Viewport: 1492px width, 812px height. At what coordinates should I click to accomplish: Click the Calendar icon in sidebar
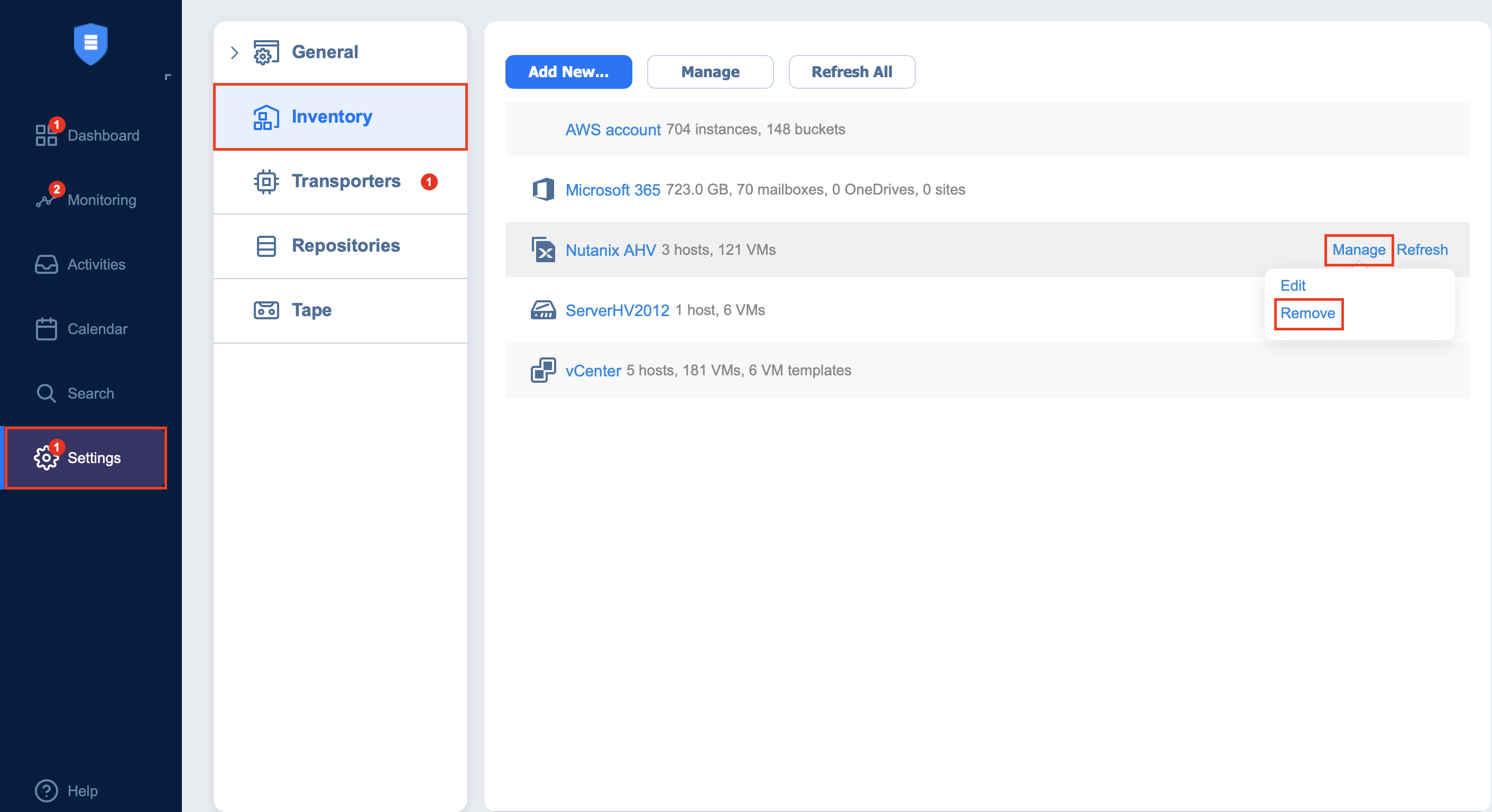[46, 329]
